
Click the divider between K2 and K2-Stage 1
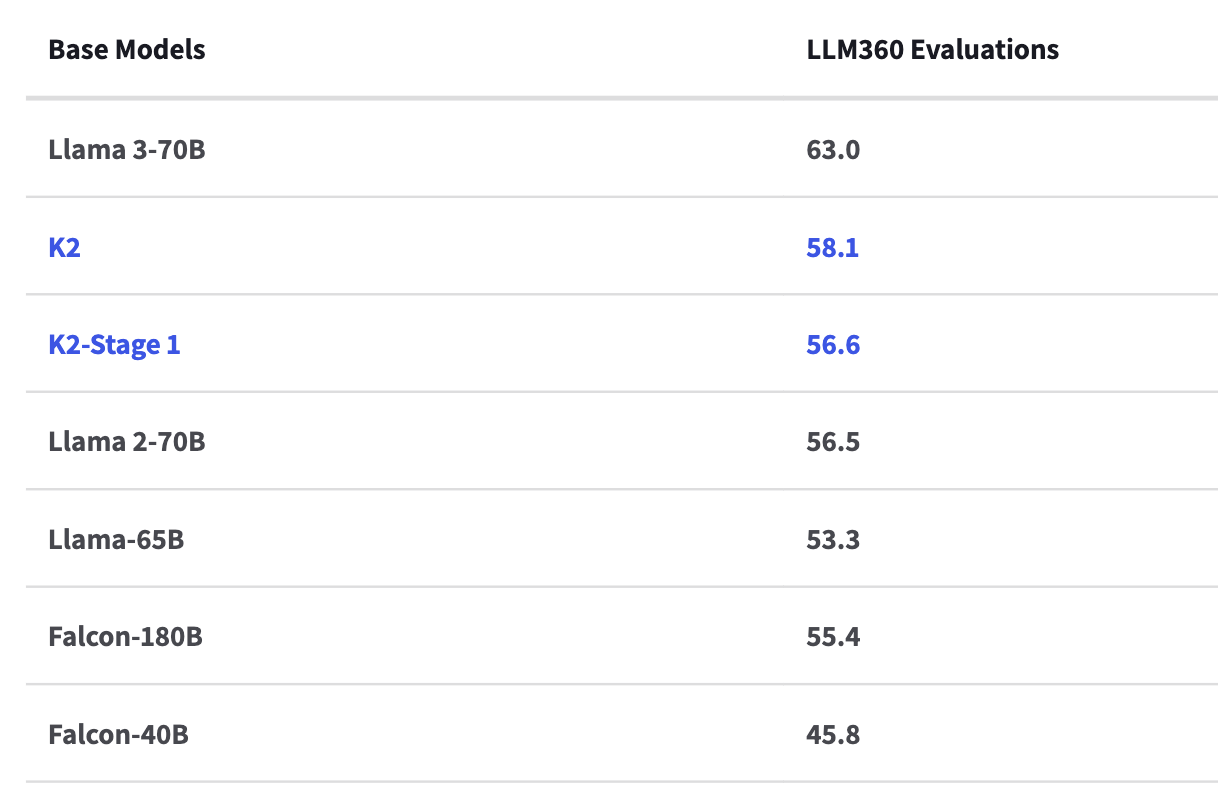coord(620,294)
